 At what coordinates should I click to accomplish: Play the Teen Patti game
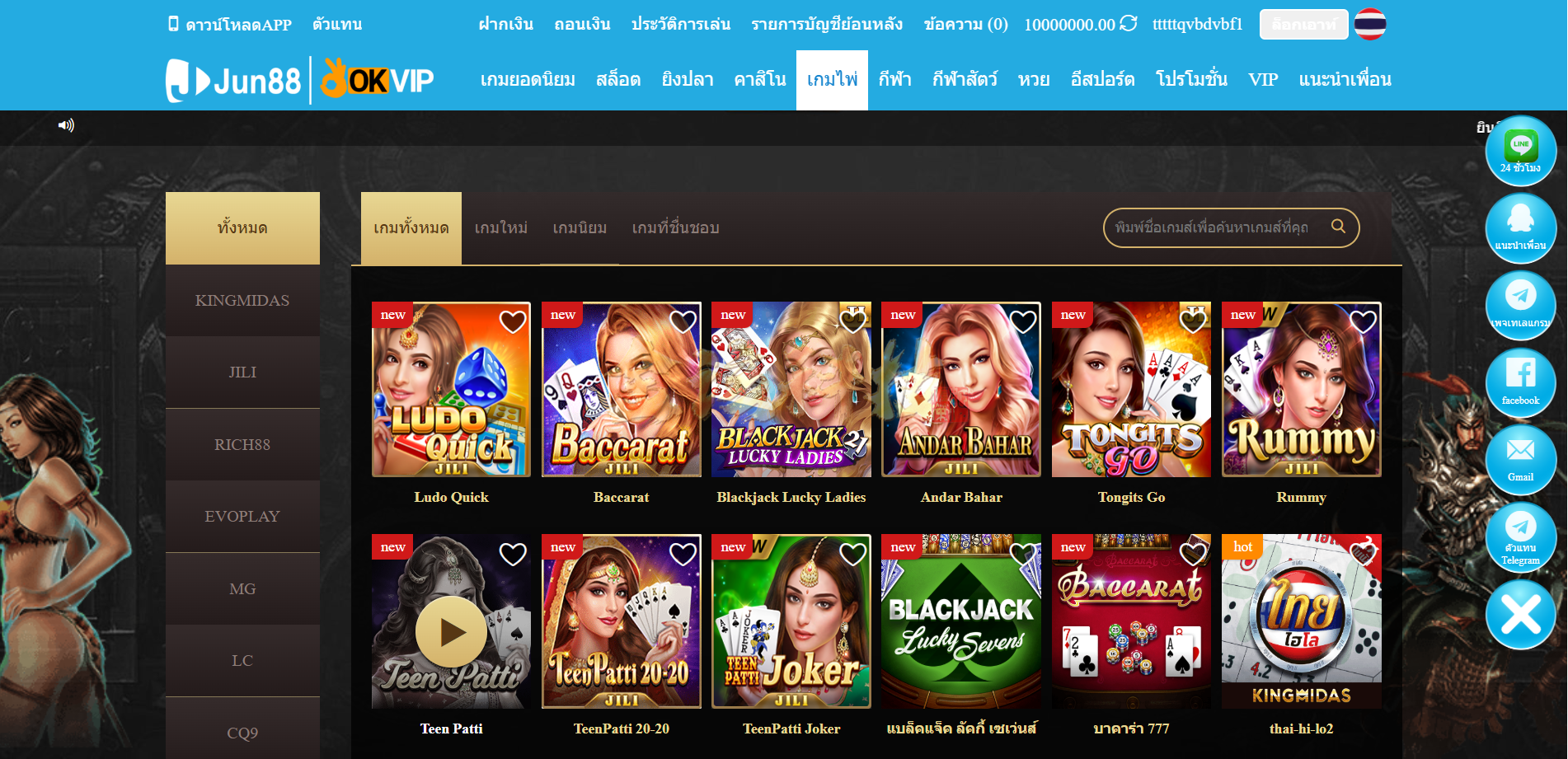pos(451,632)
